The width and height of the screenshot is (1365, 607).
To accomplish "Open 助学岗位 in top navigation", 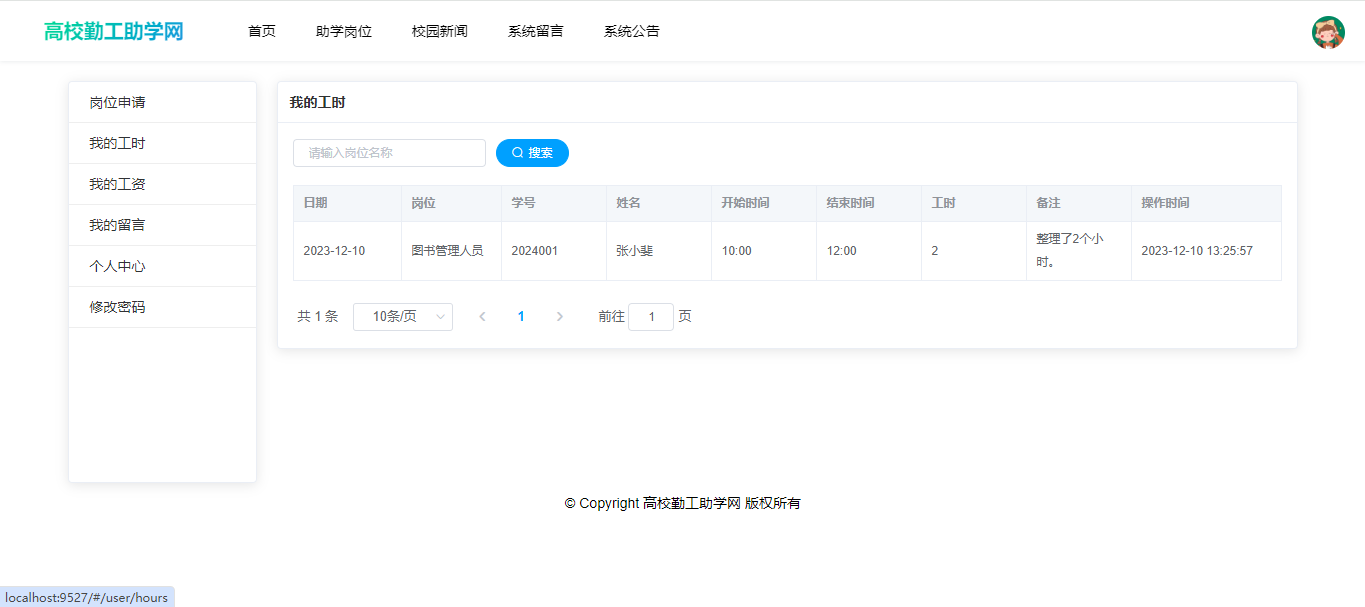I will click(344, 31).
